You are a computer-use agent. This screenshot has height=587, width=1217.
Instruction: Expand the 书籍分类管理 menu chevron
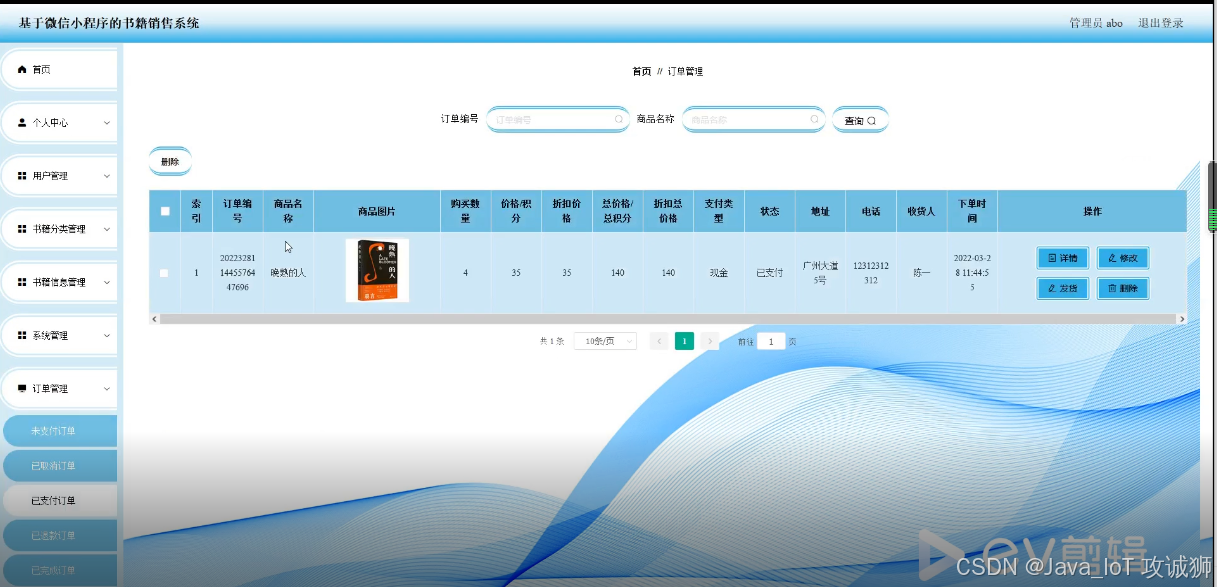[107, 229]
